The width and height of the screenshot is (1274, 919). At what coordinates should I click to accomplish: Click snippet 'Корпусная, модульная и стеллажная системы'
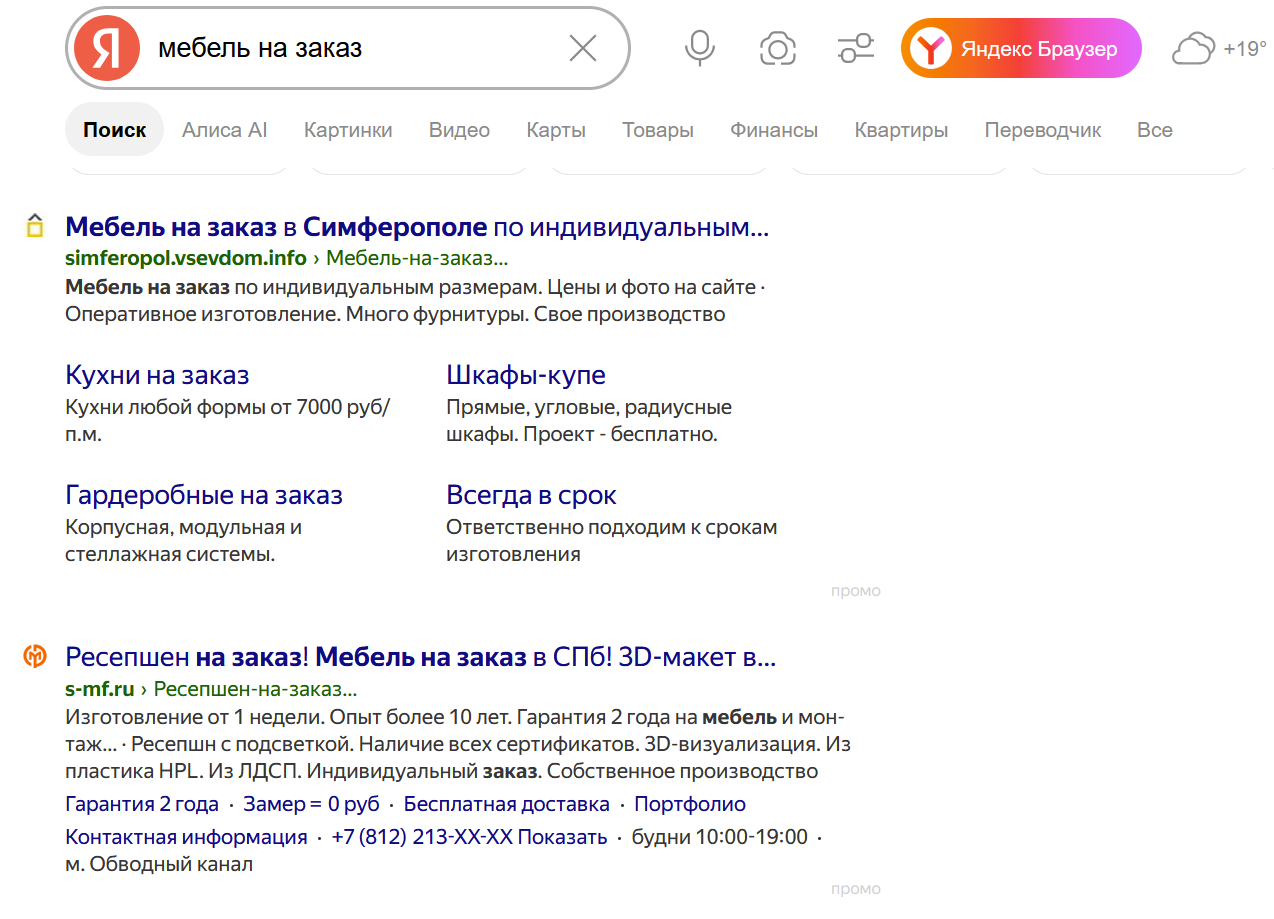[184, 540]
